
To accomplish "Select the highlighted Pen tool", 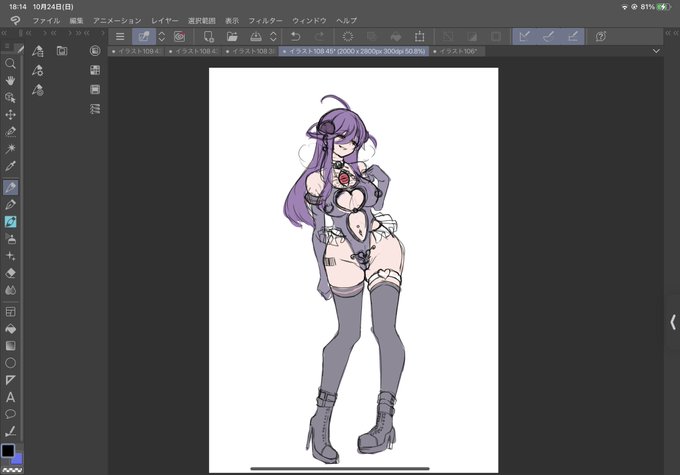I will tap(10, 187).
